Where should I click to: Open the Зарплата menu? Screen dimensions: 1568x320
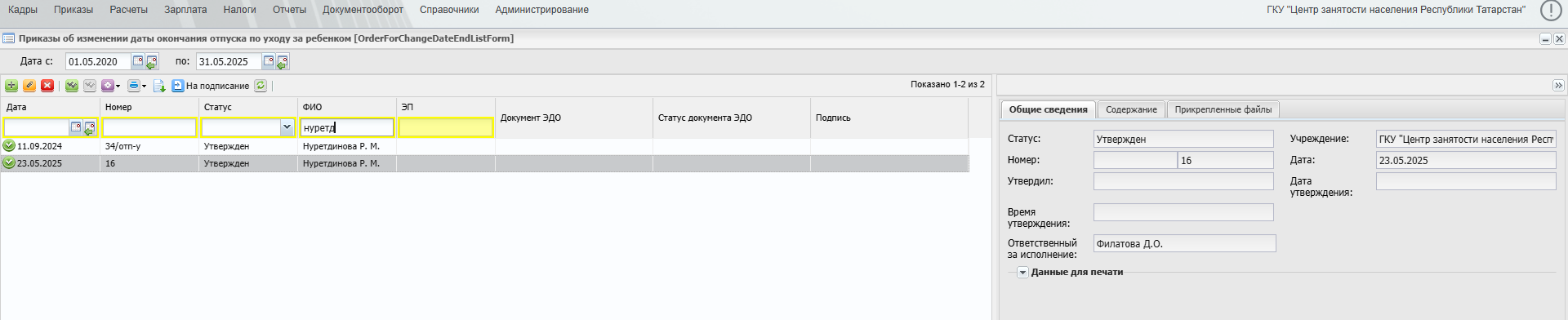[x=185, y=10]
